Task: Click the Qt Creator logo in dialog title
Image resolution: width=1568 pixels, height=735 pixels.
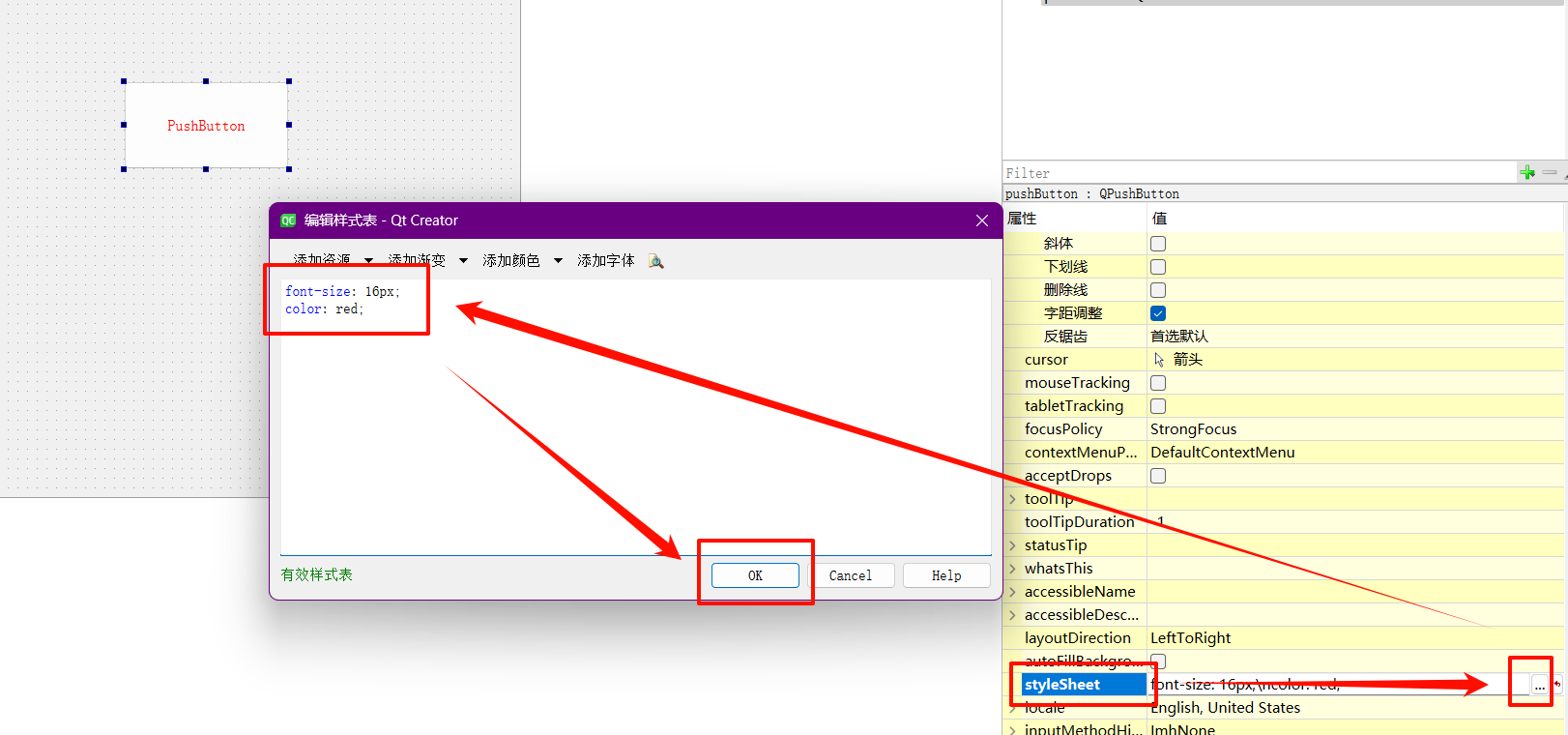Action: coord(288,220)
